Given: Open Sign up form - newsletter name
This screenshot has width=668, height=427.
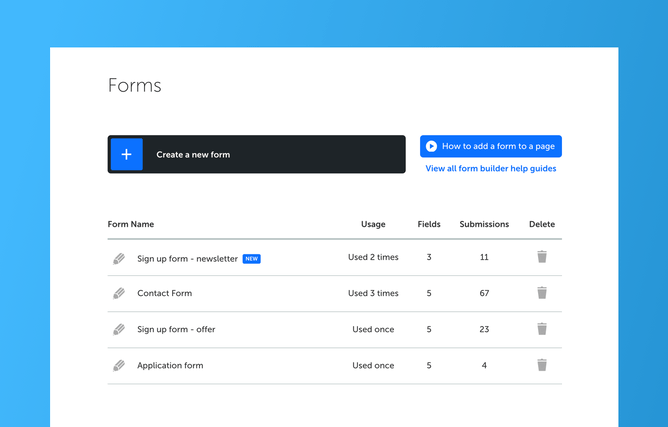Looking at the screenshot, I should 187,258.
